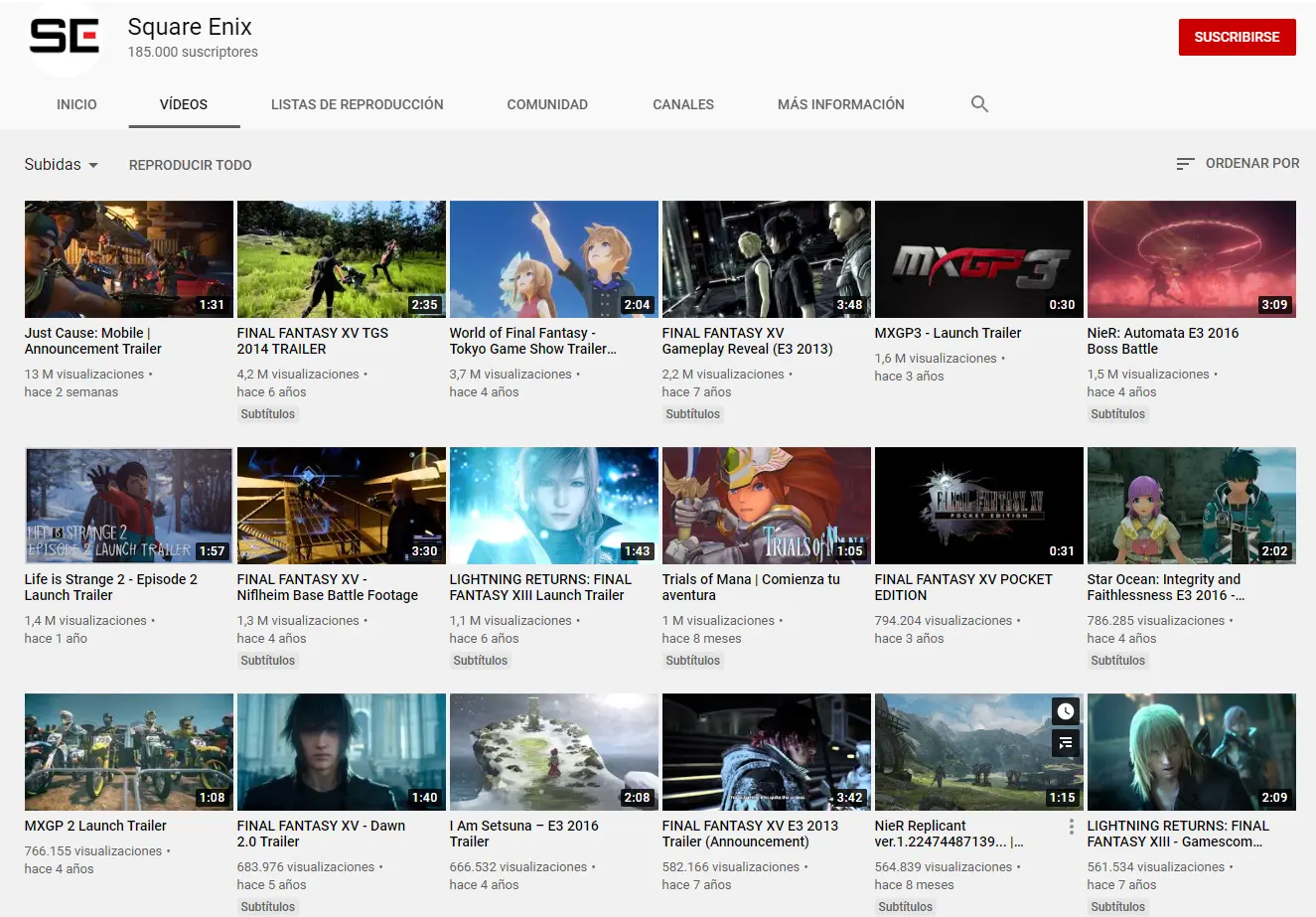Play the Lightning Returns Gamescom thumbnail
The image size is (1316, 917).
pyautogui.click(x=1192, y=752)
